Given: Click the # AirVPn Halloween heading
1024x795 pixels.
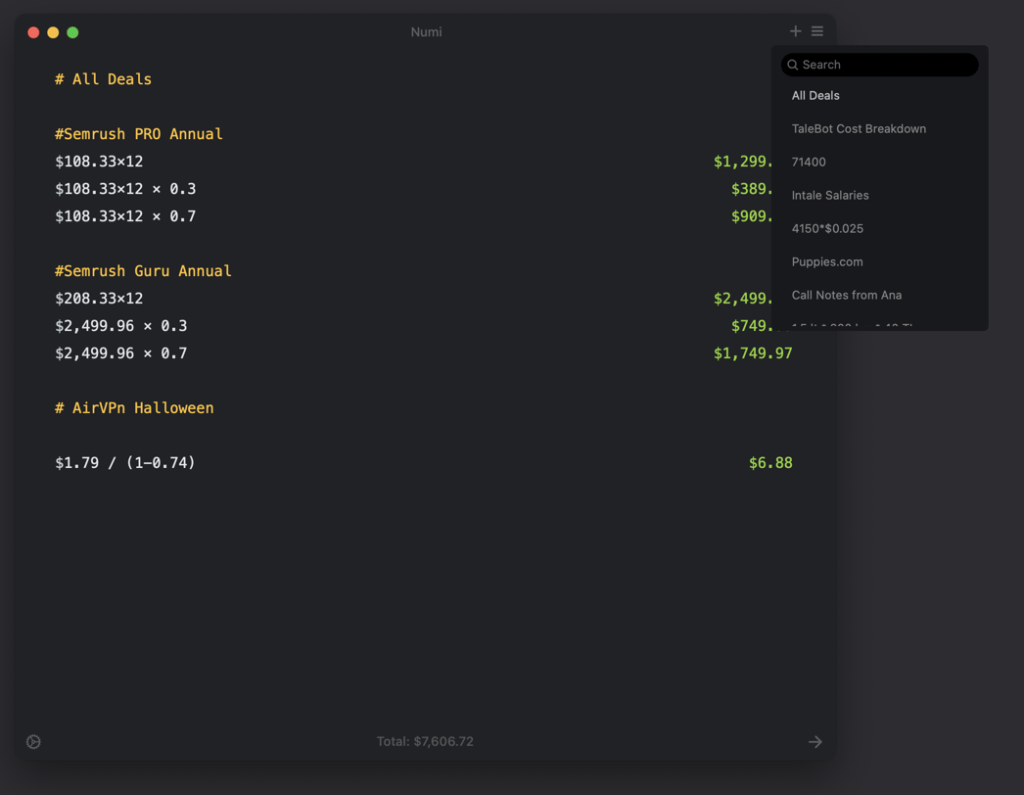Looking at the screenshot, I should [x=134, y=408].
